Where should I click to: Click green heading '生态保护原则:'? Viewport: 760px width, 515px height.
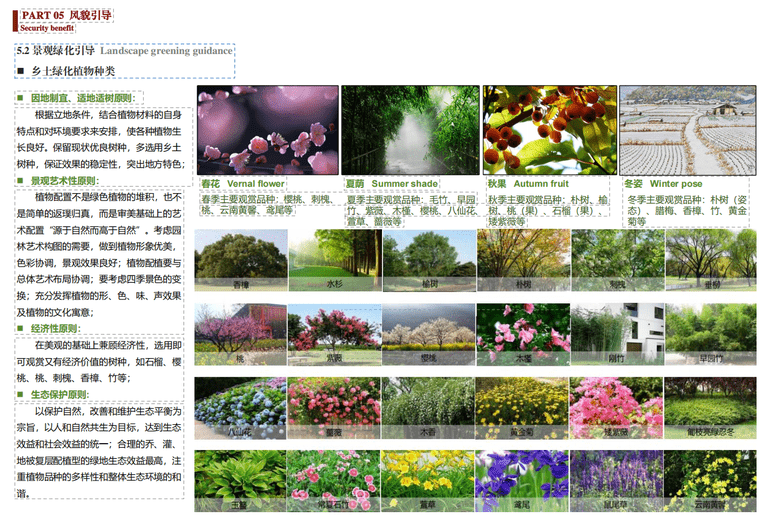coord(60,394)
